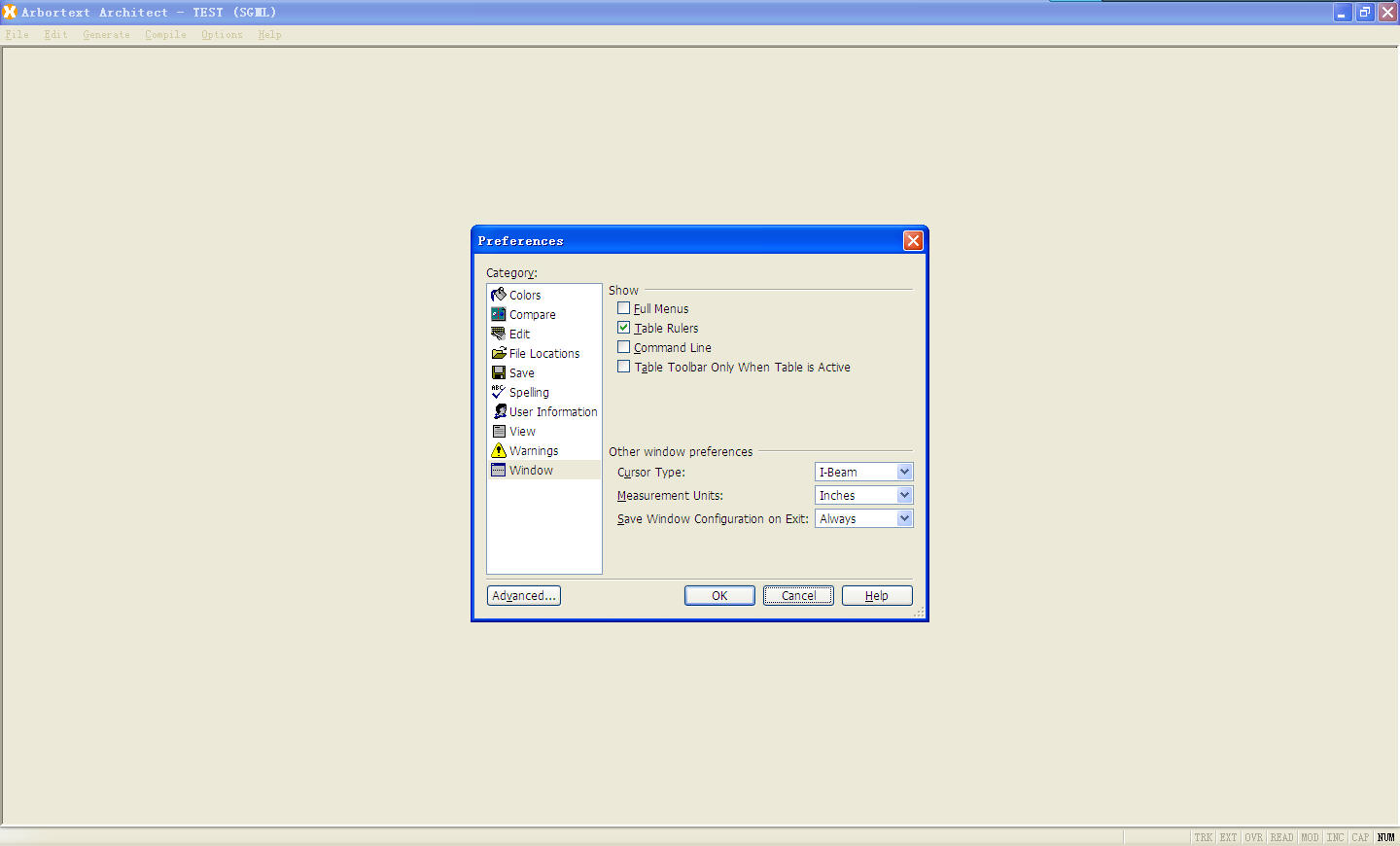This screenshot has width=1400, height=846.
Task: Click the Window category icon
Action: [499, 470]
